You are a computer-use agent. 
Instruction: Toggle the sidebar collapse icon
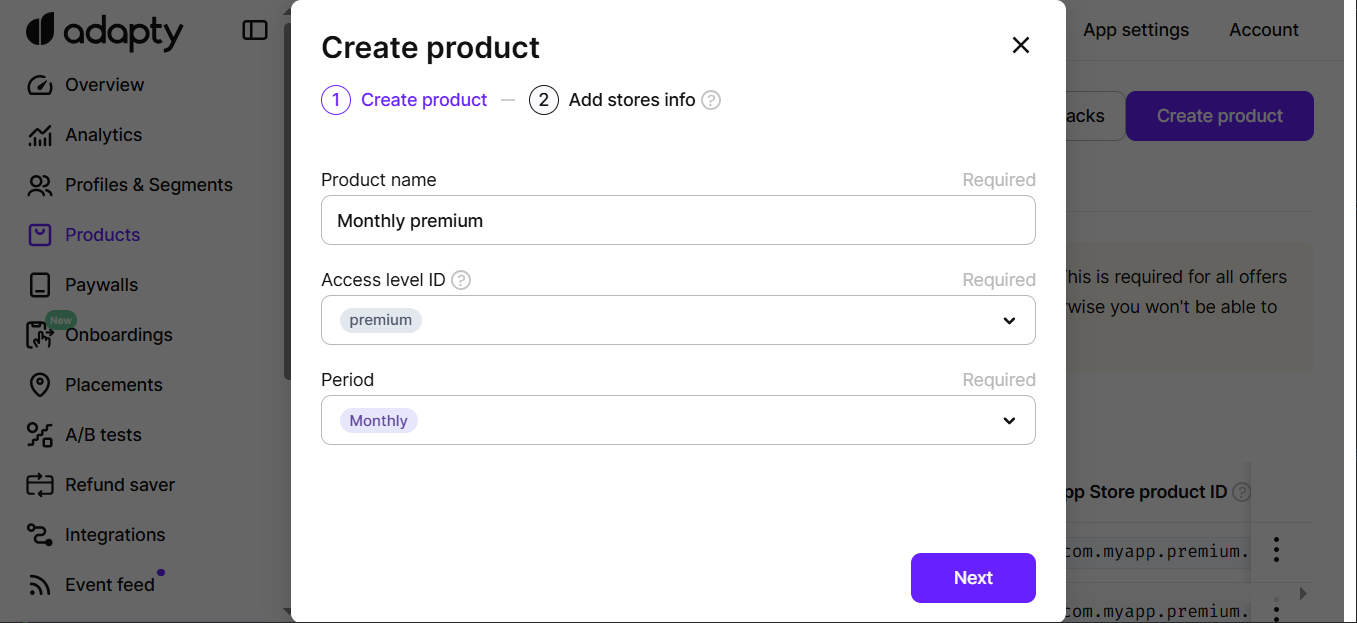[x=255, y=31]
